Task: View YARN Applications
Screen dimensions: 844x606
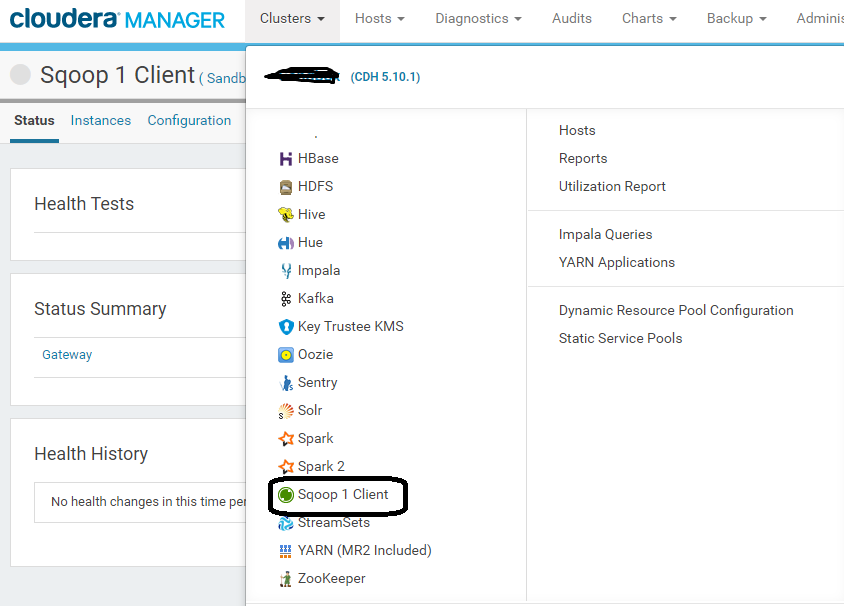Action: 617,262
